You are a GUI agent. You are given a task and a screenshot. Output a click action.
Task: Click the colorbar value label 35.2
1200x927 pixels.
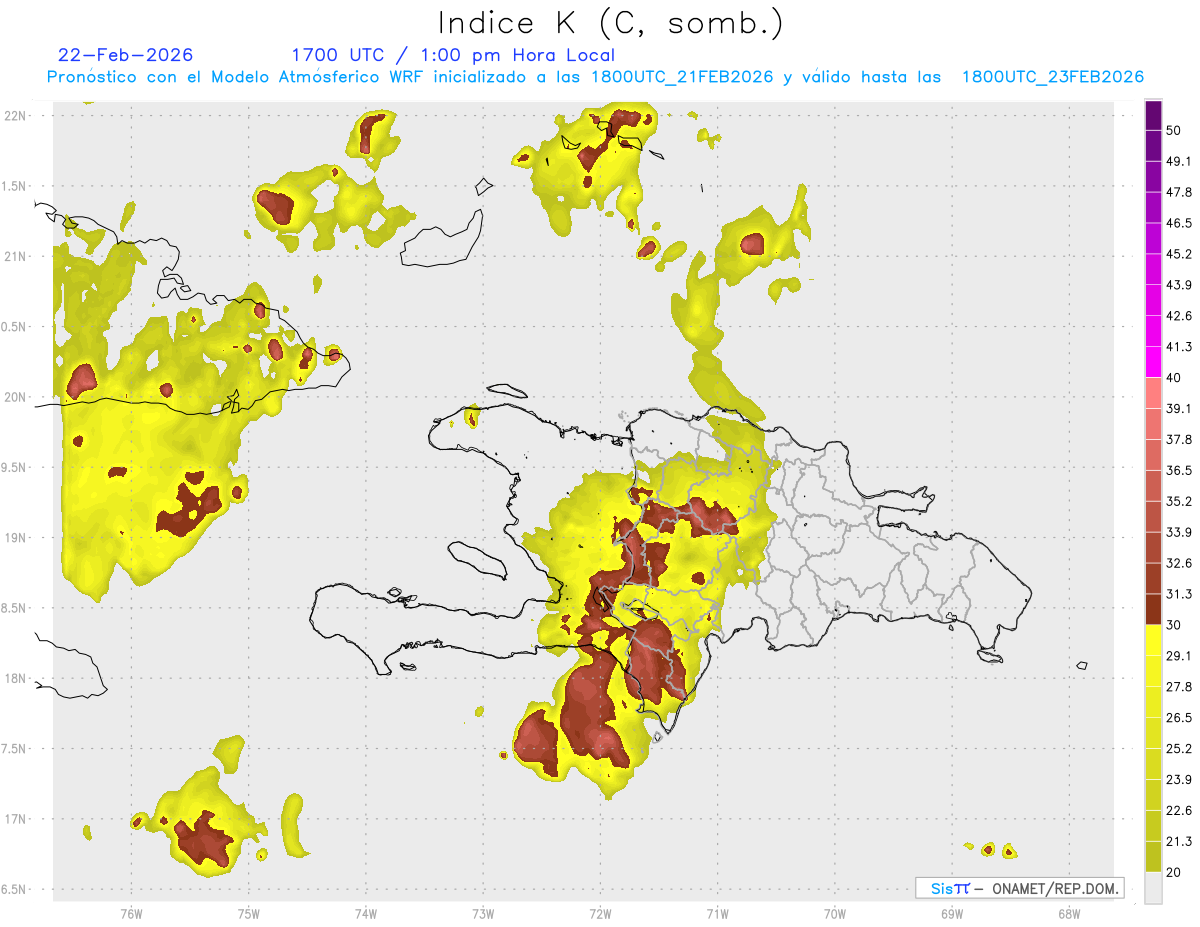(x=1179, y=501)
